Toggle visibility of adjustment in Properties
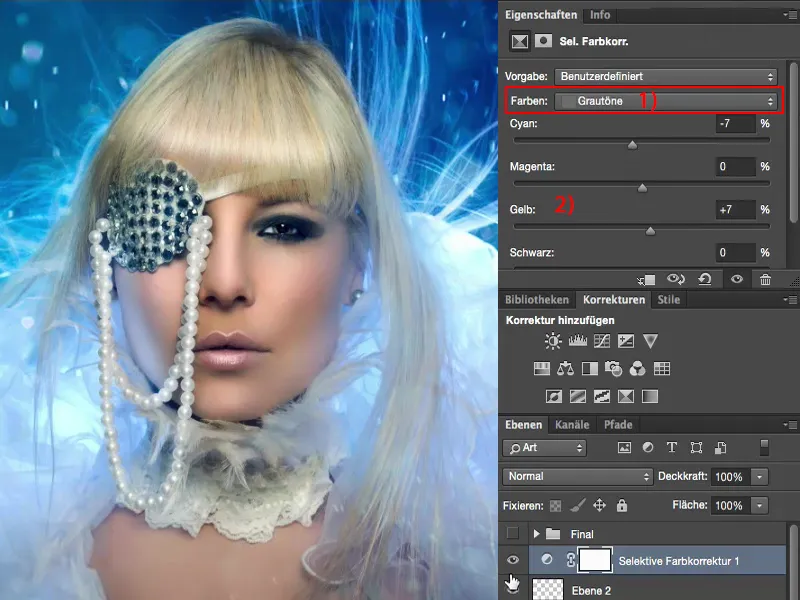This screenshot has width=800, height=600. pyautogui.click(x=736, y=279)
